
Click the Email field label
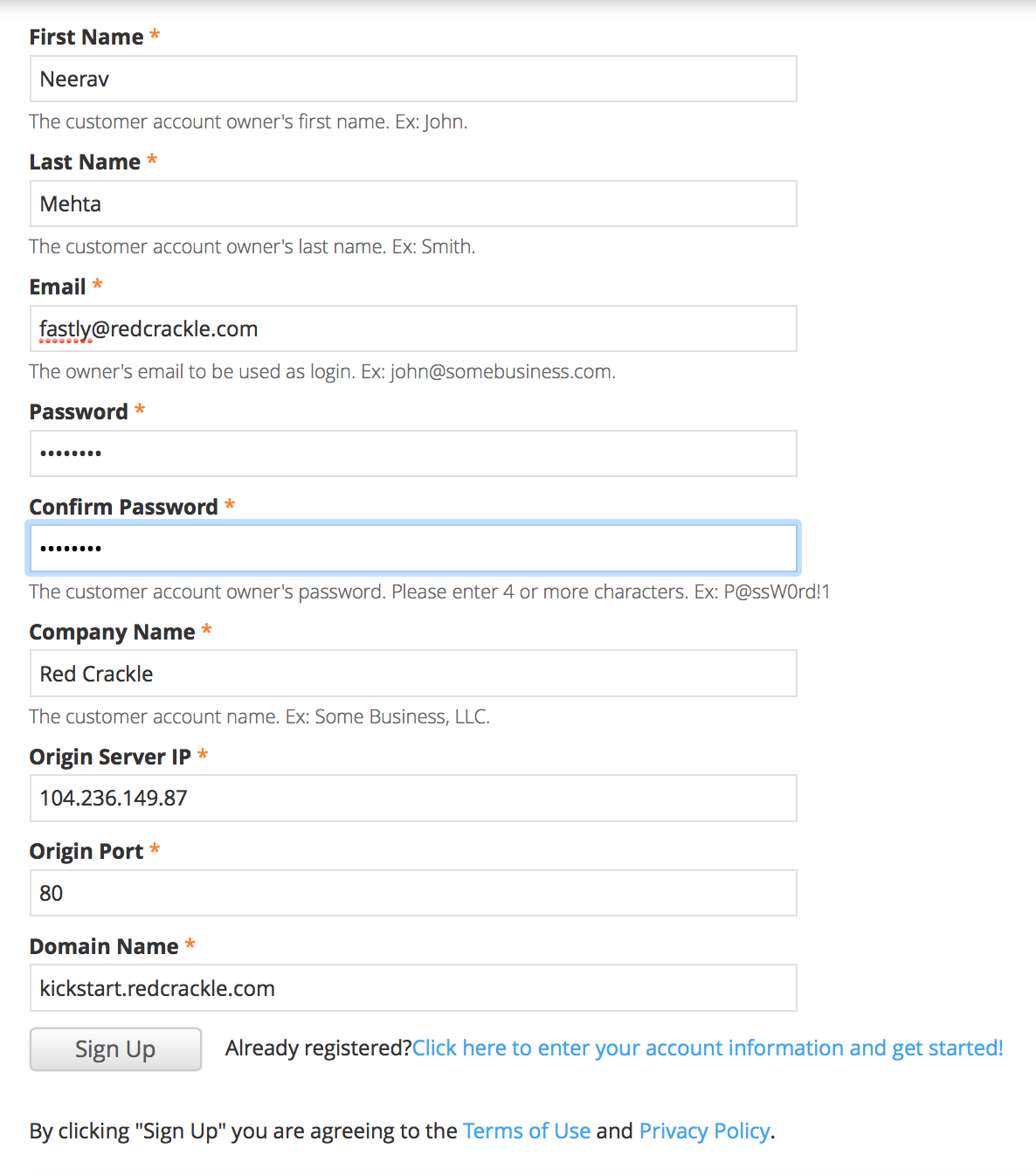pyautogui.click(x=58, y=287)
